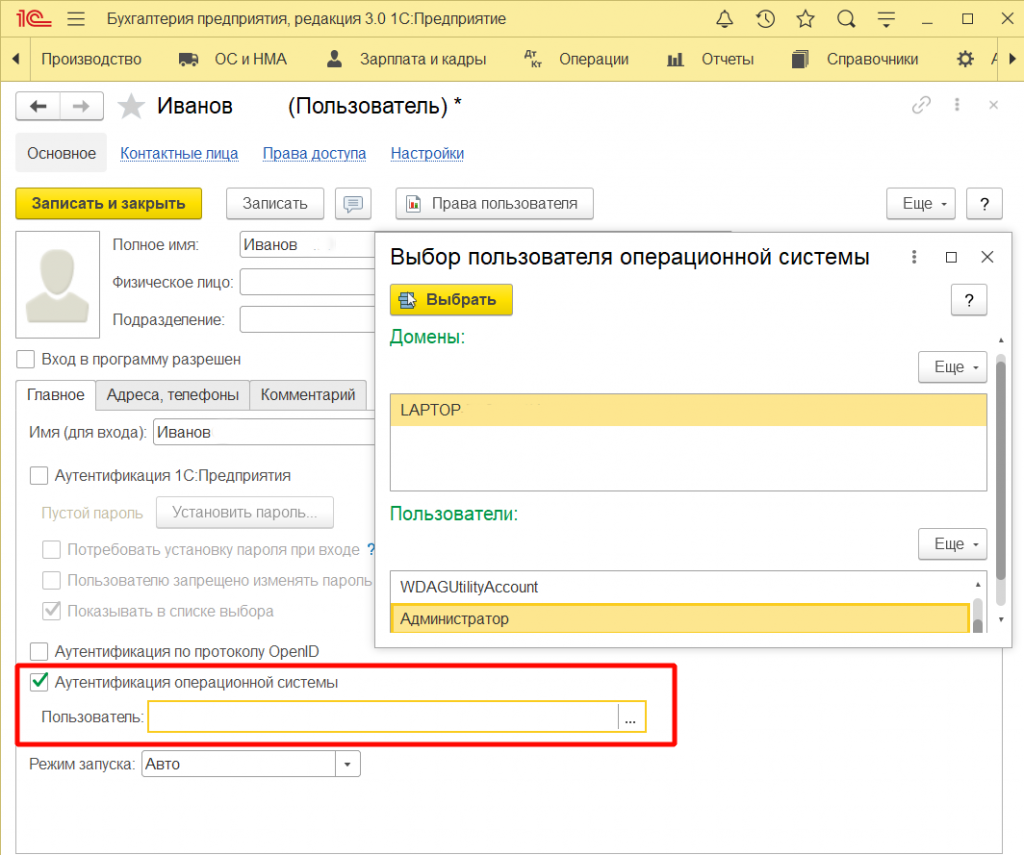Viewport: 1024px width, 855px height.
Task: Mark Иванов user as favorite star
Action: click(x=131, y=107)
